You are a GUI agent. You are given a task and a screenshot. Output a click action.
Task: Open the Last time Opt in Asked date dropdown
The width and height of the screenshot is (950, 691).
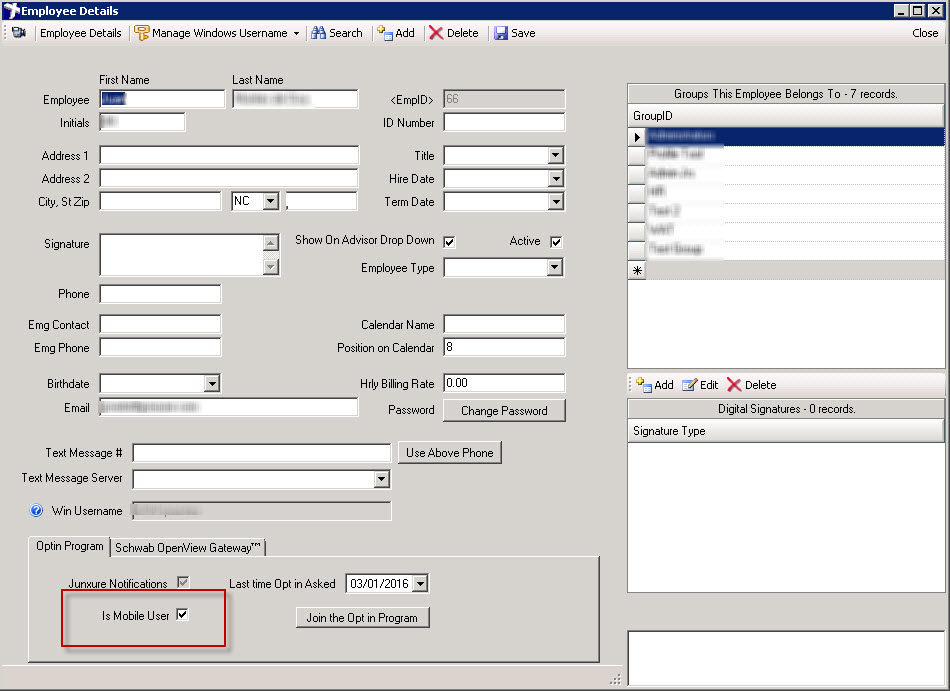click(420, 584)
